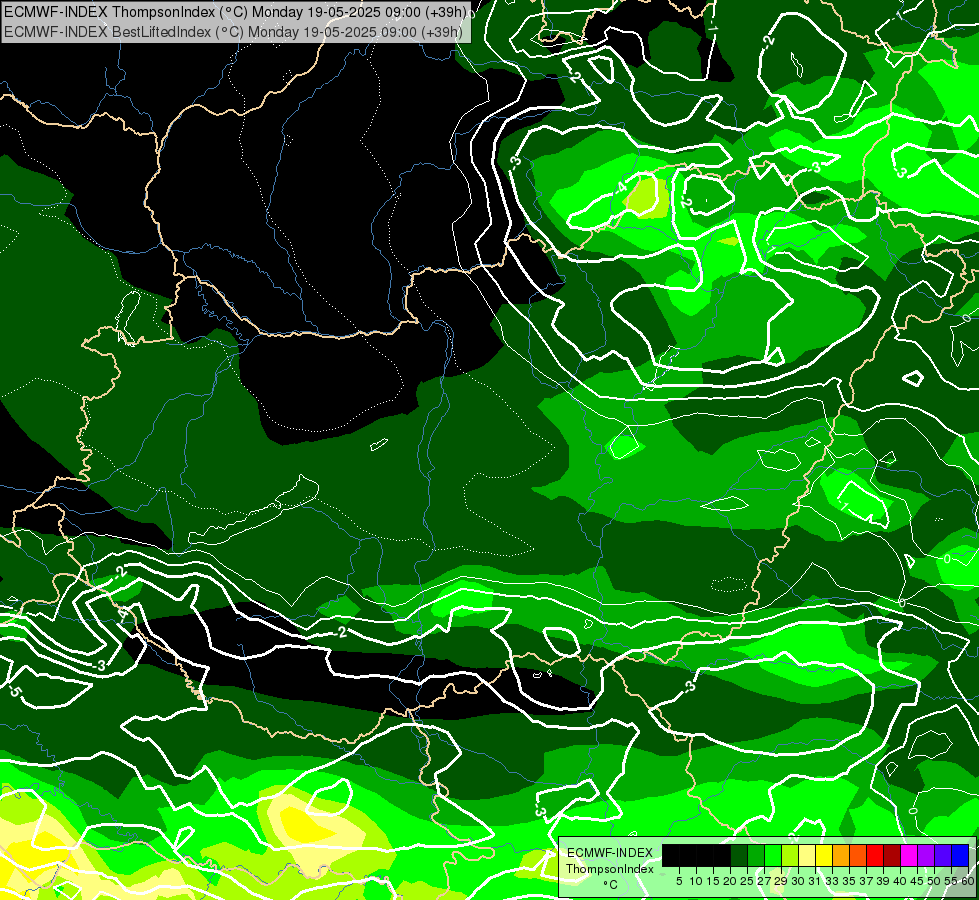Screen dimensions: 979x900
Task: Pick the magenta 40–45 legend swatch
Action: click(x=909, y=855)
